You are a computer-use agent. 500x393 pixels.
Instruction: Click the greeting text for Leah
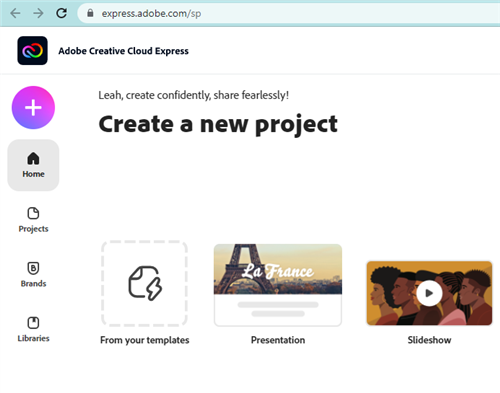pyautogui.click(x=194, y=95)
